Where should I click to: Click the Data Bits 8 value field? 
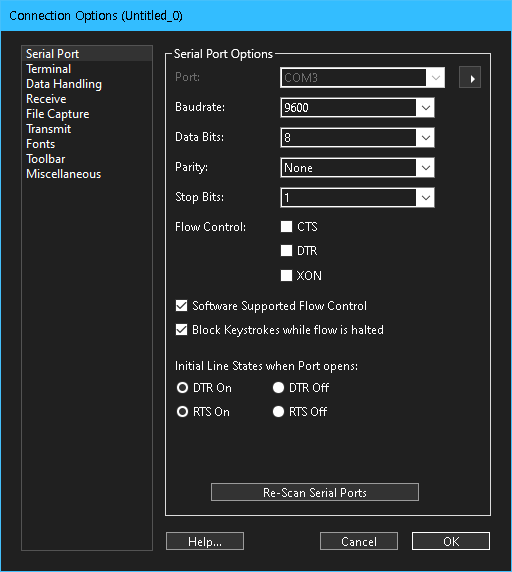(349, 138)
